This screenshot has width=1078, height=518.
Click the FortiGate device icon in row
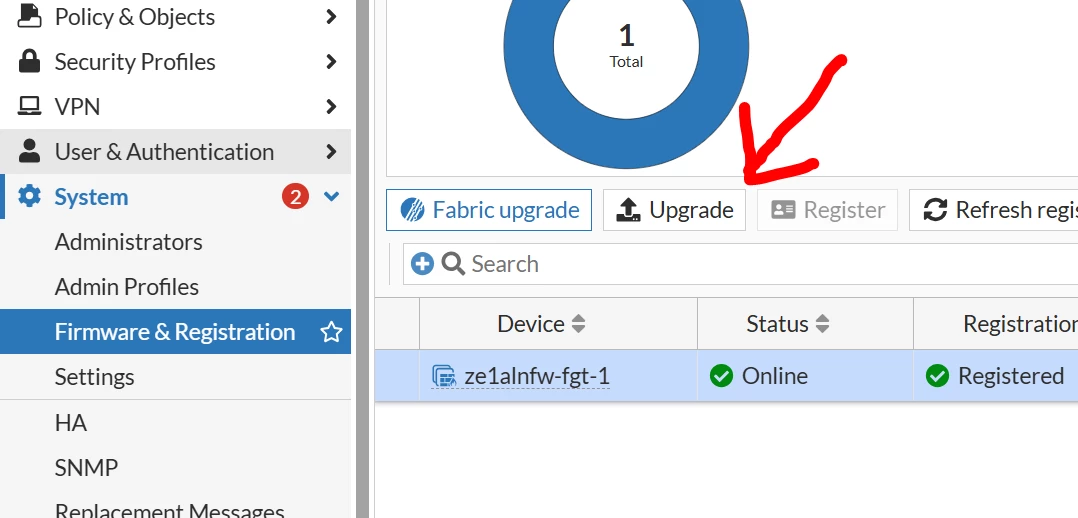tap(444, 376)
